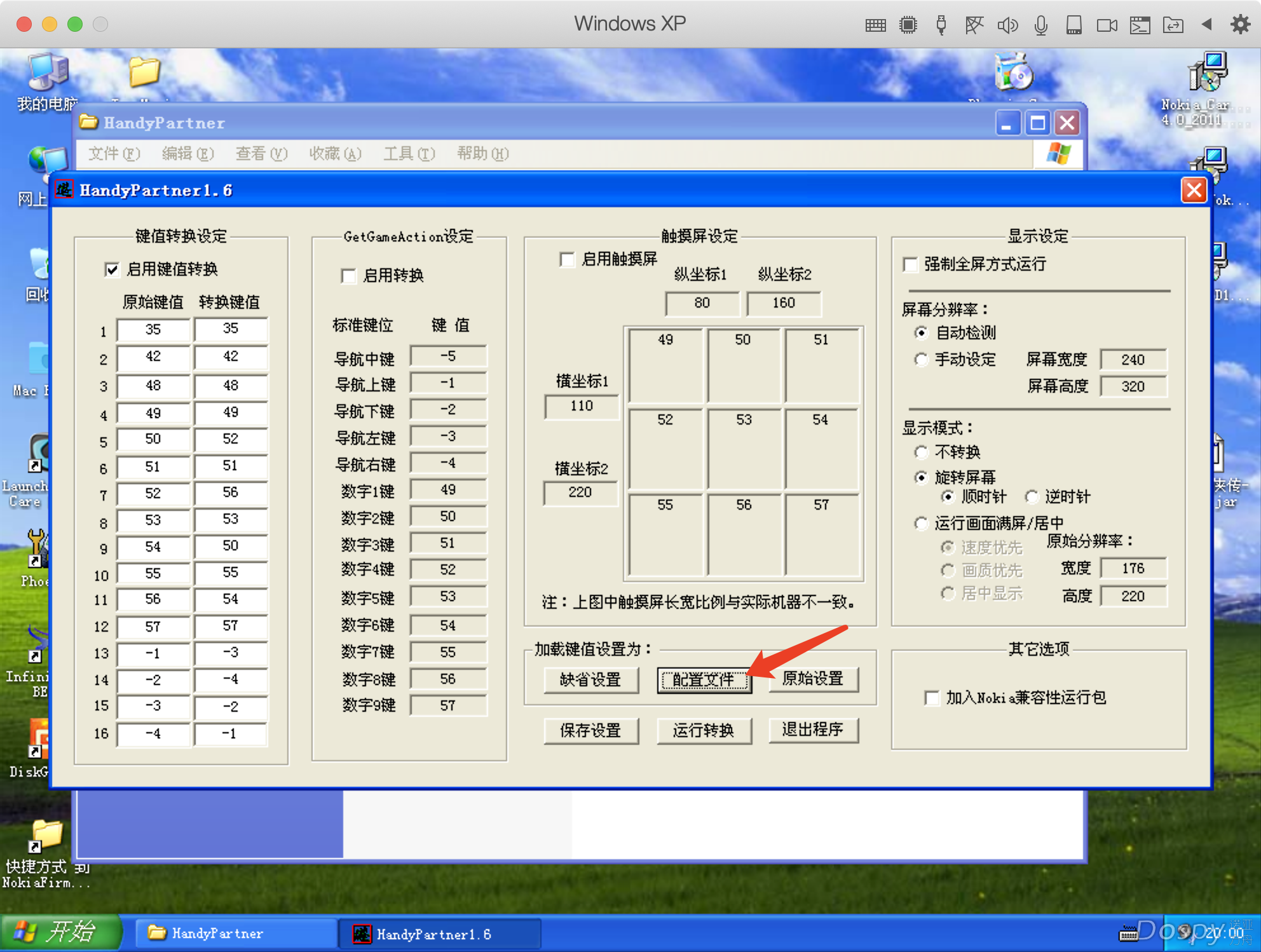The image size is (1261, 952).
Task: Click the 纵坐标2 field showing 160
Action: coord(784,303)
